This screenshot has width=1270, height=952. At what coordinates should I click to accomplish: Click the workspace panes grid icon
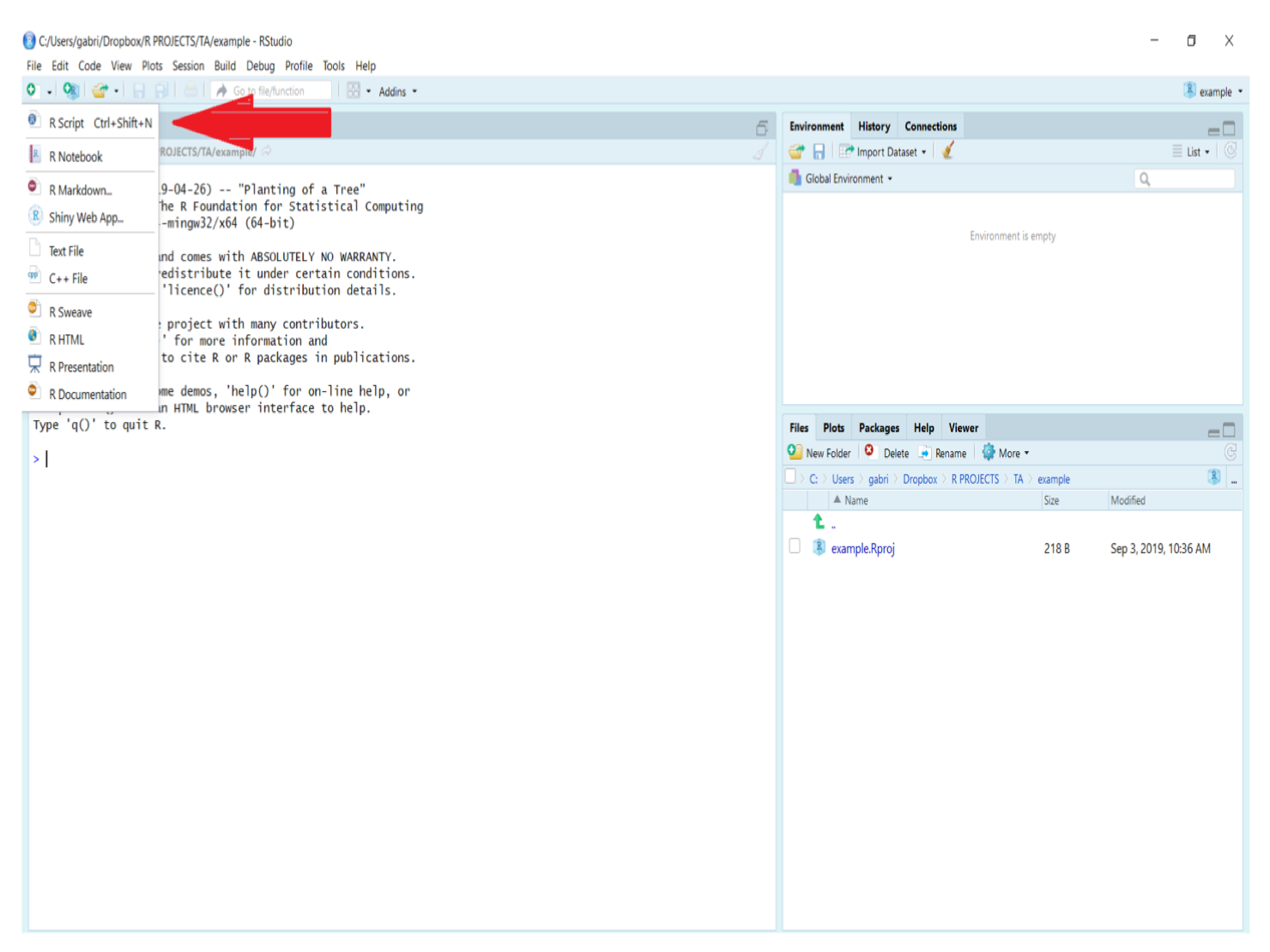(354, 91)
